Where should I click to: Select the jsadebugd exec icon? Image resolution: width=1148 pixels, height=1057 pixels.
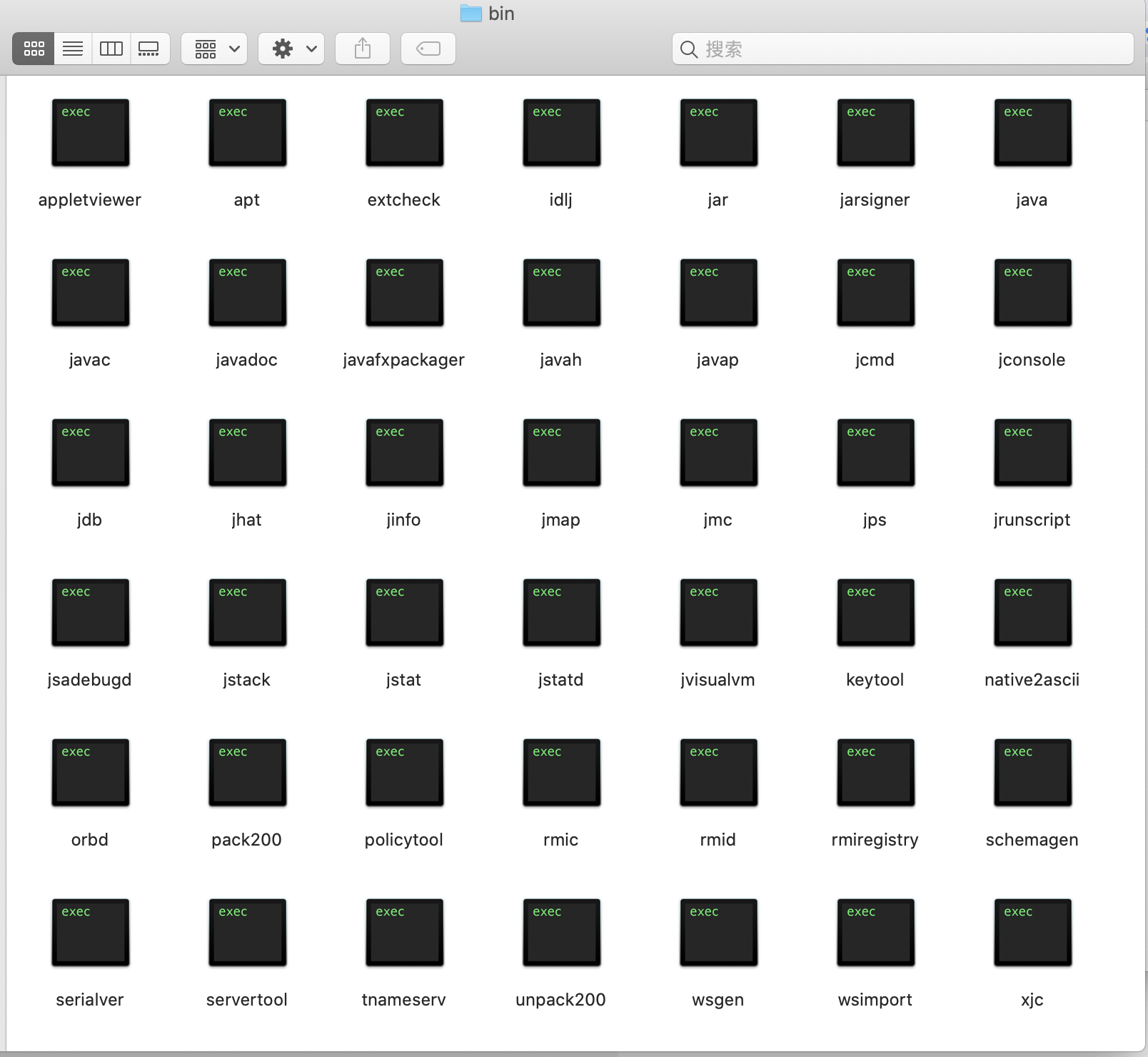pyautogui.click(x=91, y=613)
